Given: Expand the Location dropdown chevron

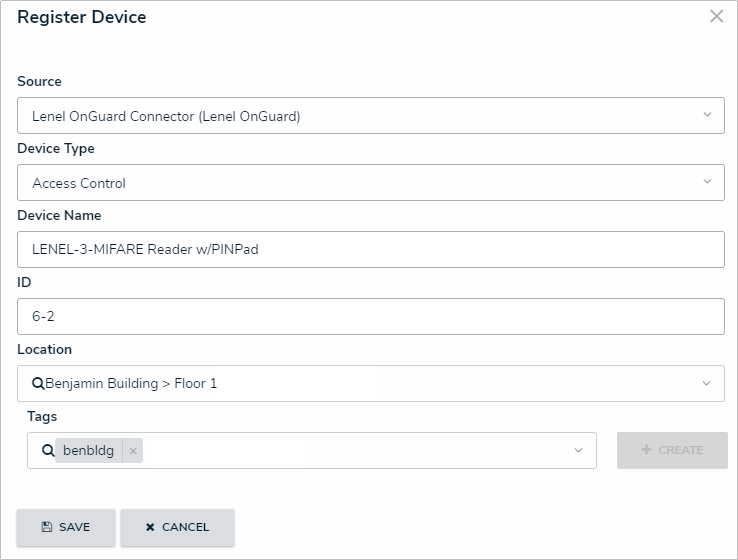Looking at the screenshot, I should coord(707,383).
